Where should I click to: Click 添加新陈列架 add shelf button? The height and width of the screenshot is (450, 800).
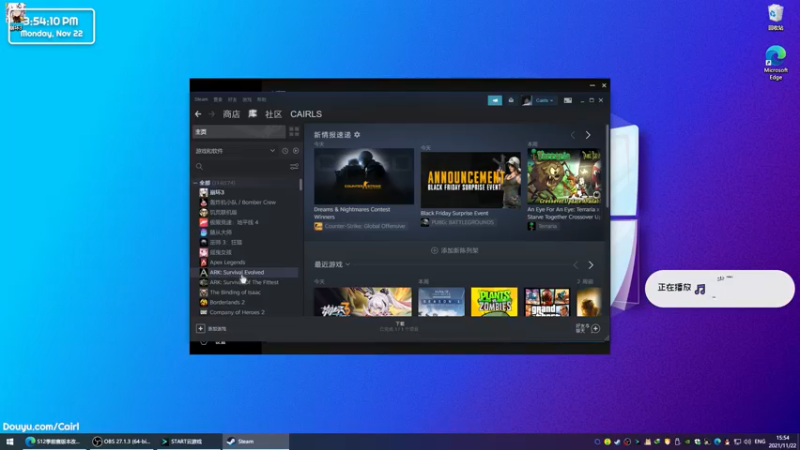point(455,251)
